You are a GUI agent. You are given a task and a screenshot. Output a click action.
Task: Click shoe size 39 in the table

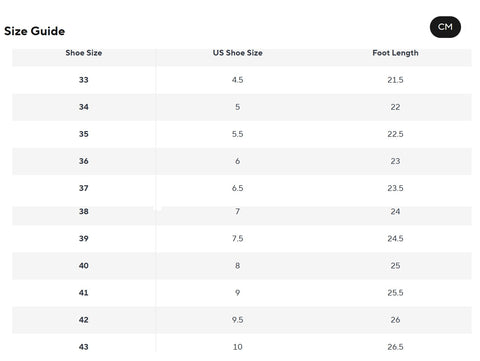point(84,238)
